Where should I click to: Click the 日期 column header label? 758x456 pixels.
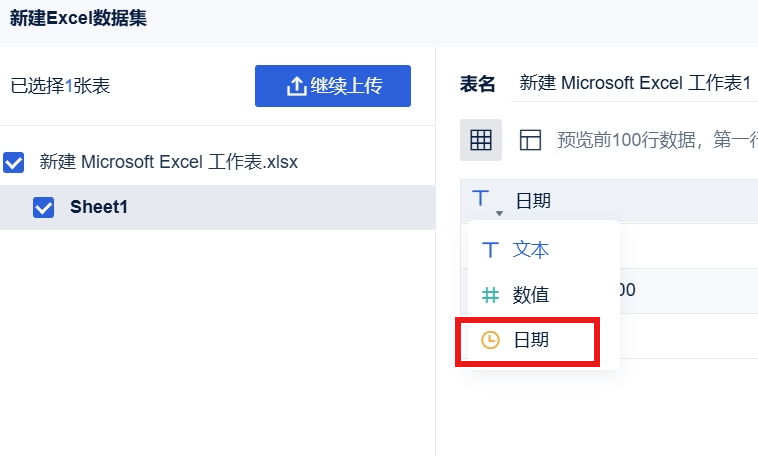533,201
